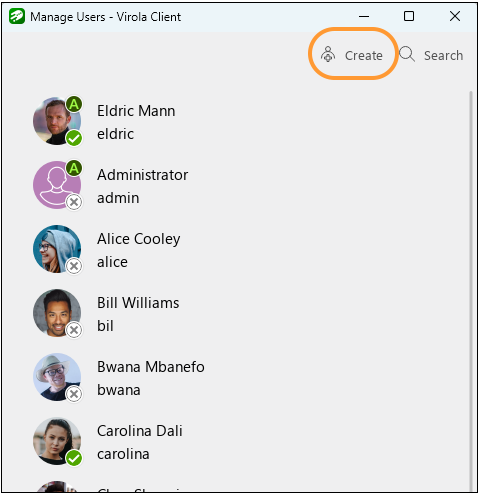This screenshot has width=480, height=495.
Task: Click admin badge on Eldric Mann
Action: [74, 104]
